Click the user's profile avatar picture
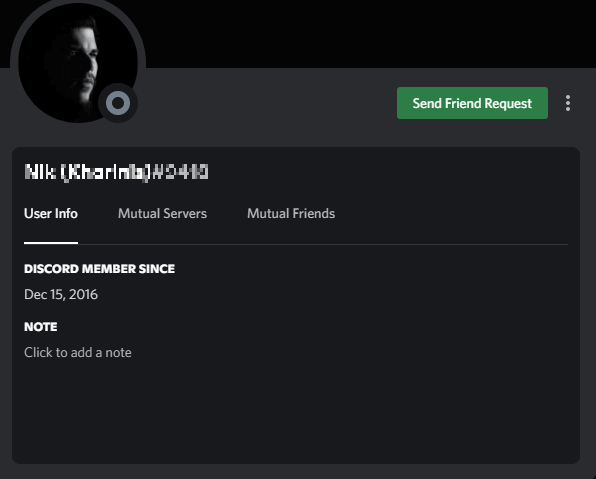This screenshot has height=479, width=596. pos(78,62)
